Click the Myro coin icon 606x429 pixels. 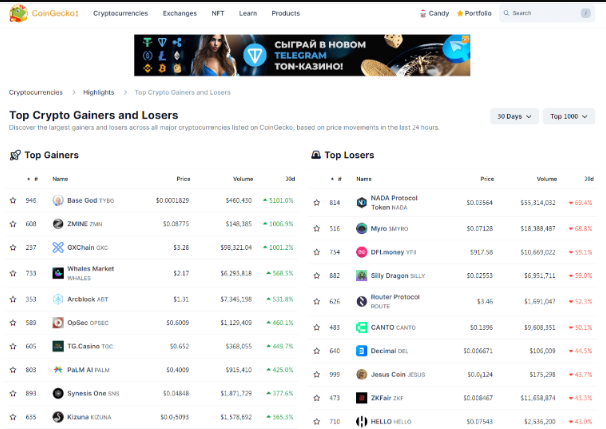(x=361, y=228)
